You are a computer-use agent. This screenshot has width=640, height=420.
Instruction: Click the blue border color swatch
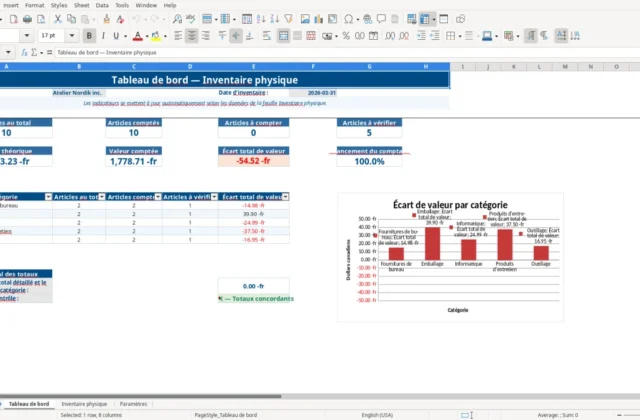[x=487, y=36]
